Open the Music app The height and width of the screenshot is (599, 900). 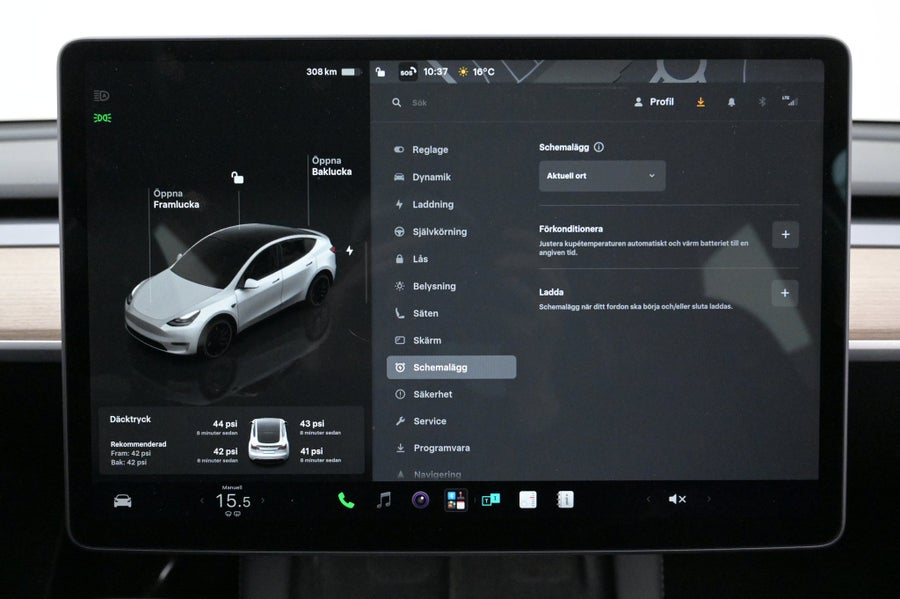tap(383, 500)
